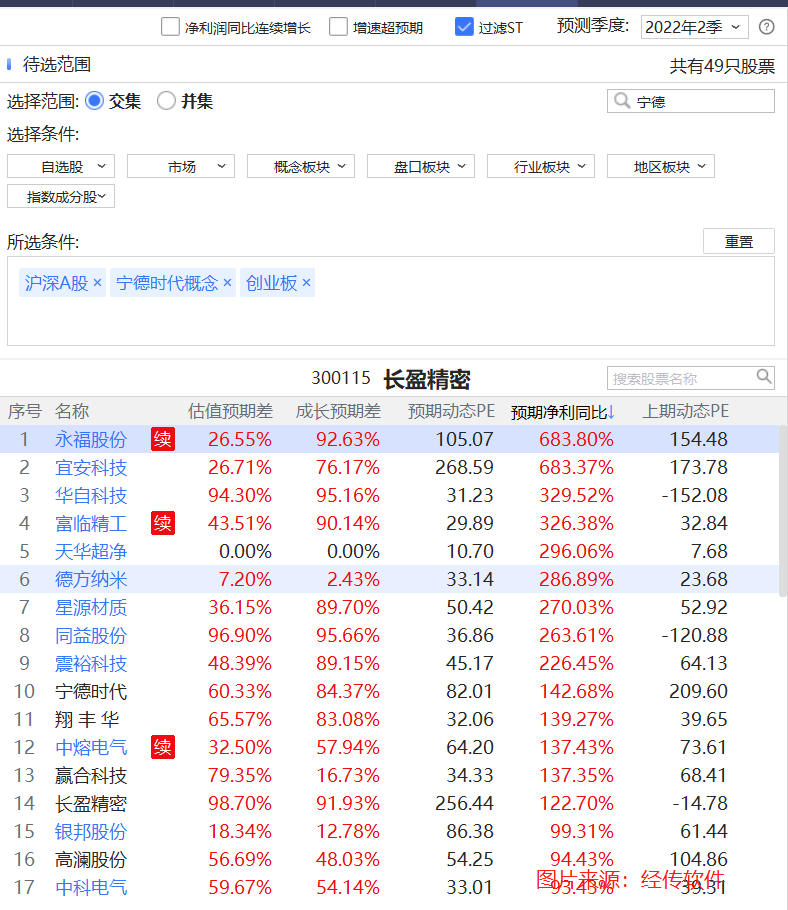Click the 重置 reset button
This screenshot has height=910, width=788.
(739, 241)
